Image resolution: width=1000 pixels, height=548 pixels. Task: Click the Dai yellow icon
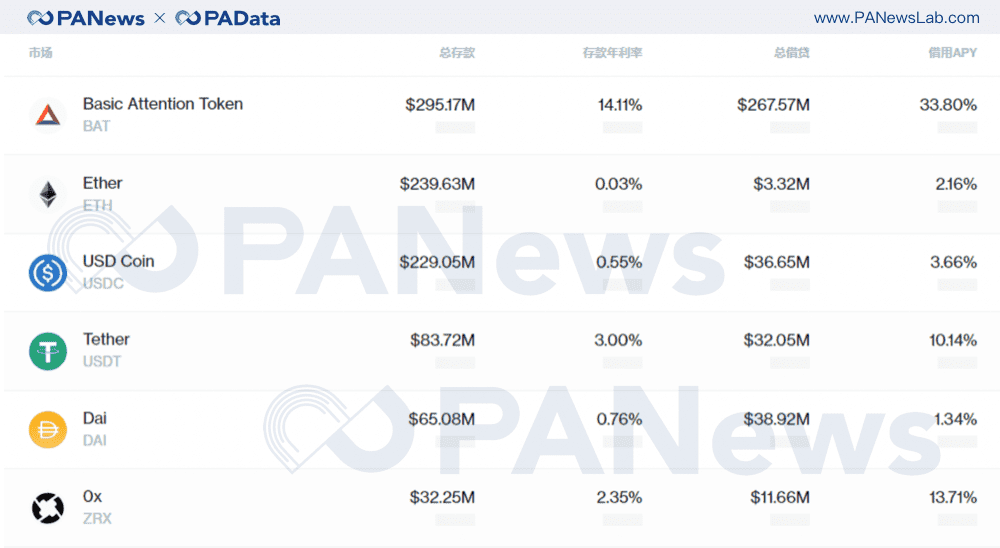[48, 429]
